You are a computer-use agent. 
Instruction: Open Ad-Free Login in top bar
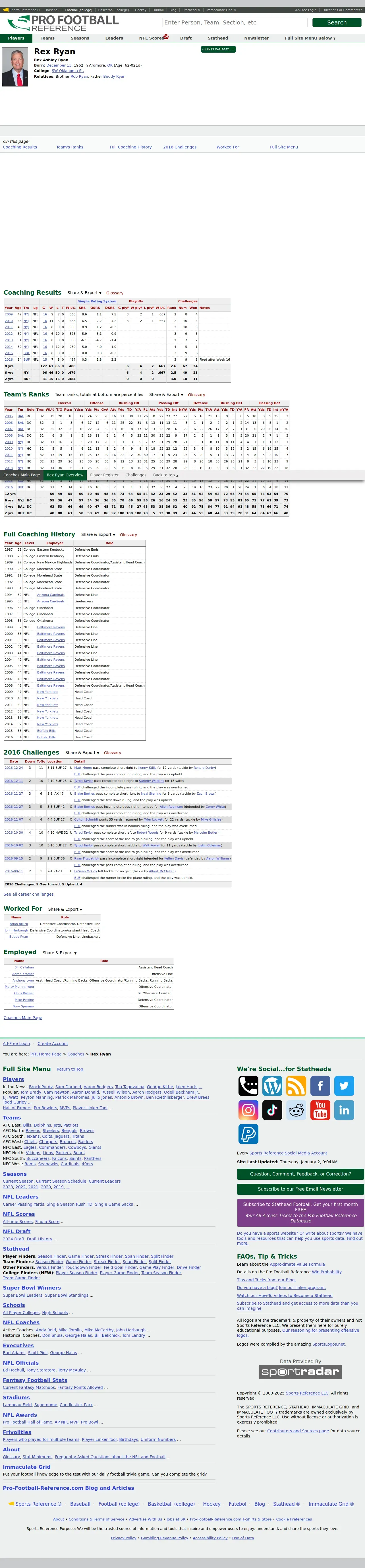click(305, 10)
